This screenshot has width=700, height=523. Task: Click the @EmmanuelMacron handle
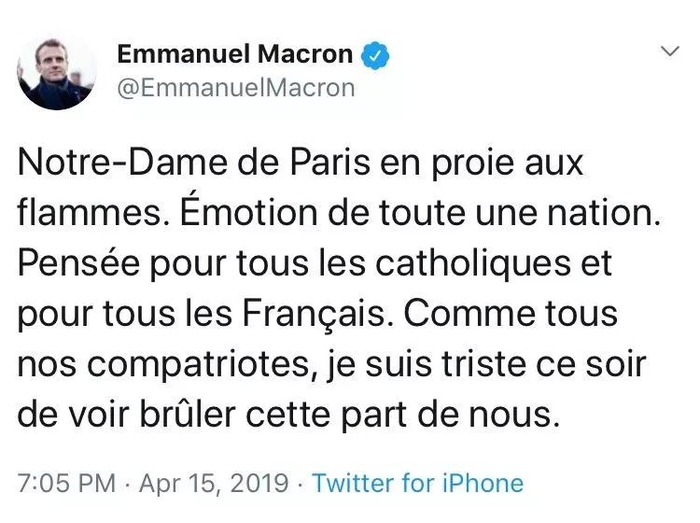(236, 88)
